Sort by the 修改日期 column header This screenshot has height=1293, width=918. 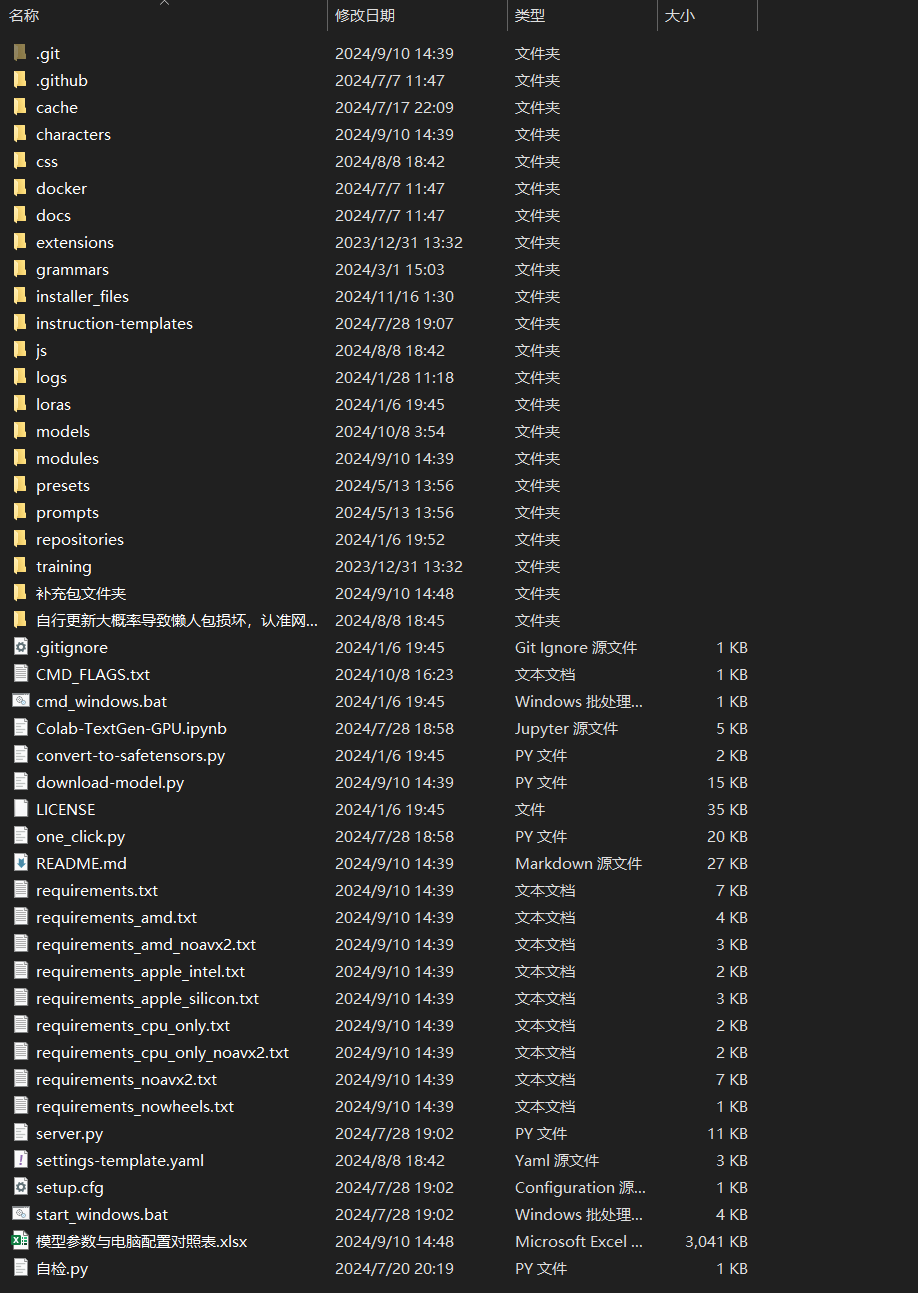365,15
